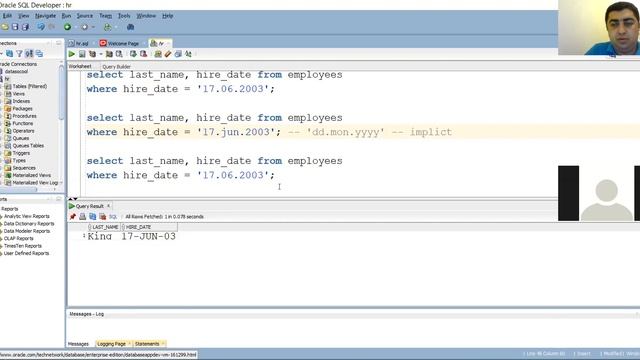Screen dimensions: 640x360
Task: Switch to the hr.sql tab
Action: coord(82,43)
